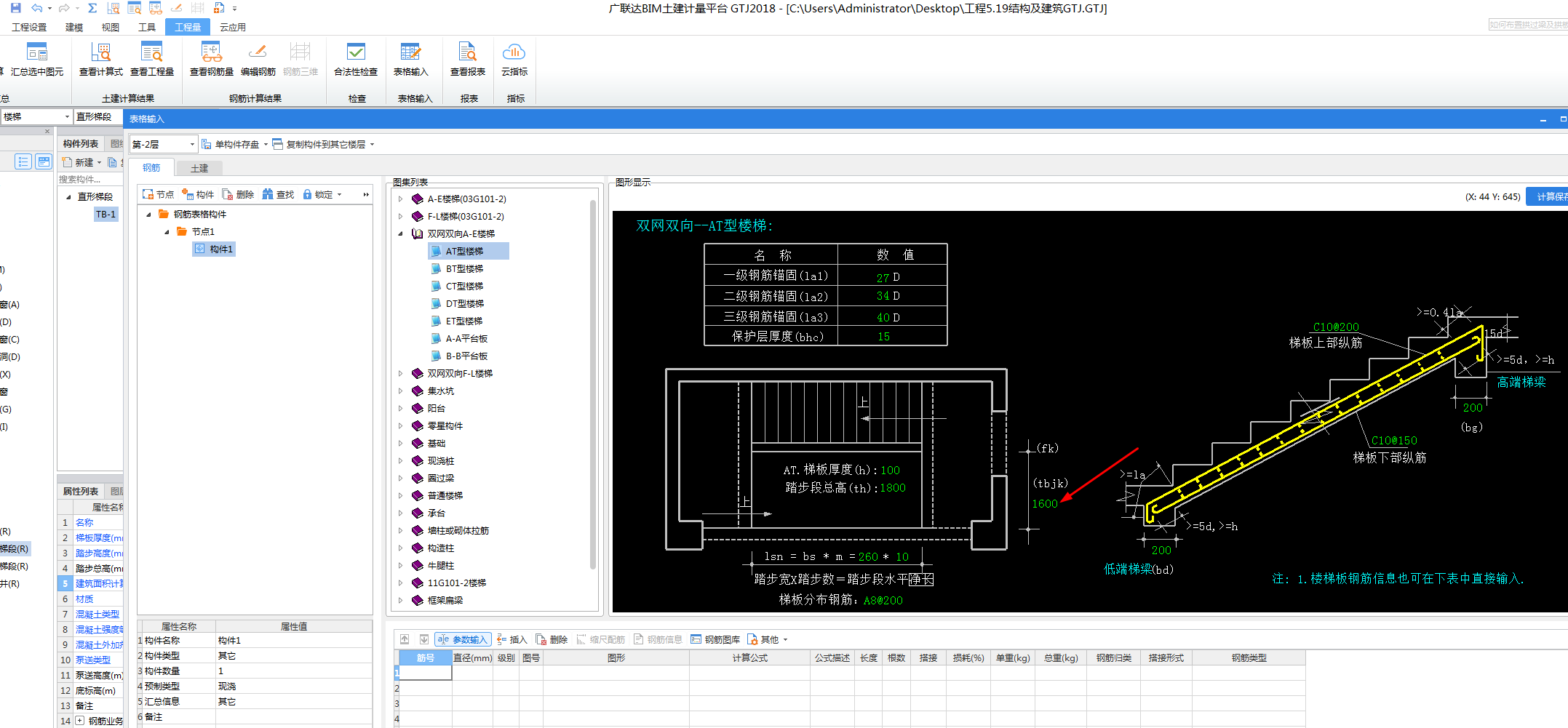Open 查看报表 in the ribbon

point(468,58)
